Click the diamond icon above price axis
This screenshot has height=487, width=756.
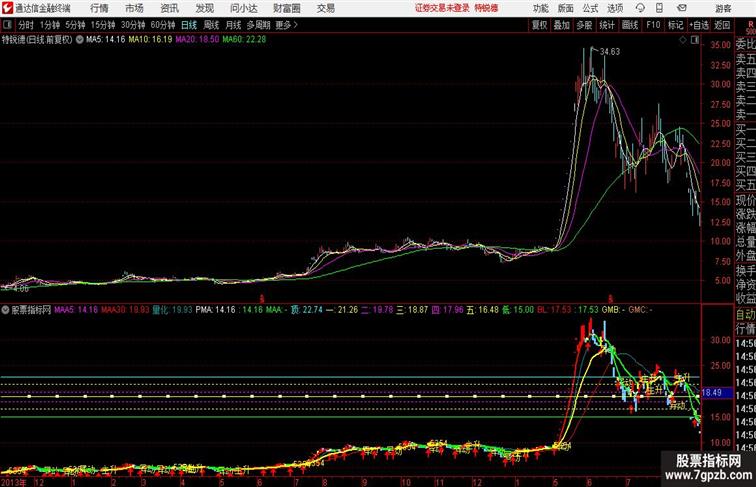pos(683,40)
